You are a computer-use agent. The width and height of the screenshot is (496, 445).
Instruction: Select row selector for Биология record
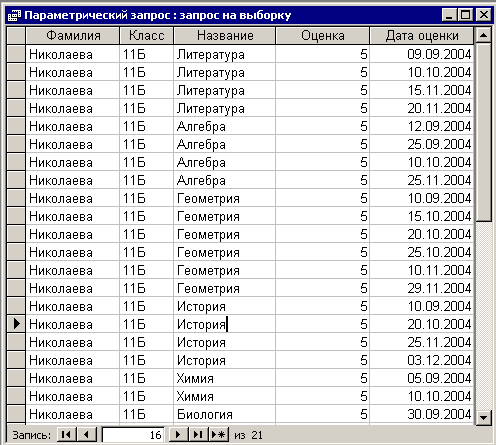click(16, 414)
